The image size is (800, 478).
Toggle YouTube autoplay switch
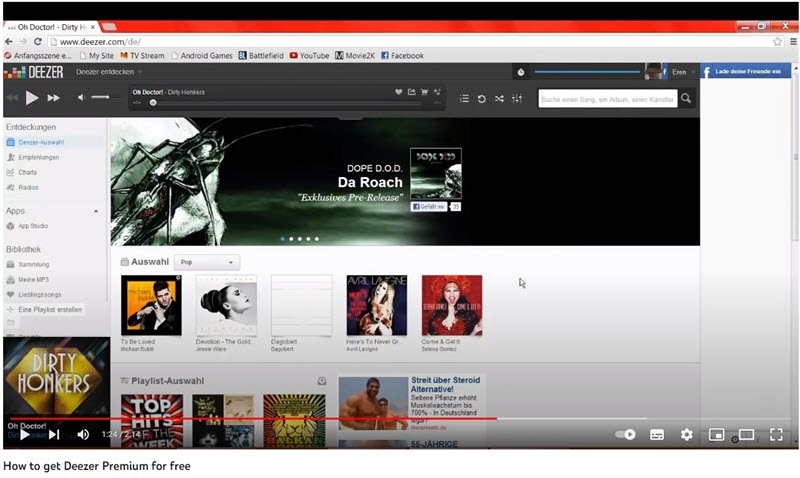click(x=627, y=434)
